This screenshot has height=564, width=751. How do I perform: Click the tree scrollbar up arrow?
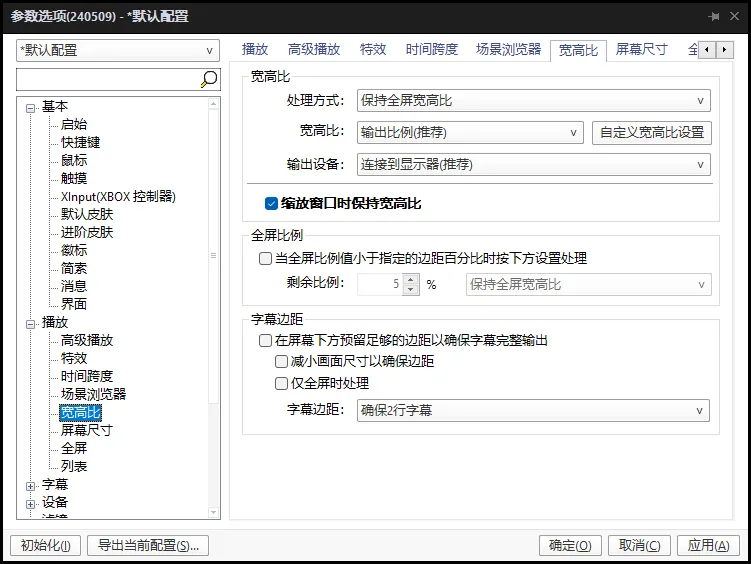click(214, 103)
